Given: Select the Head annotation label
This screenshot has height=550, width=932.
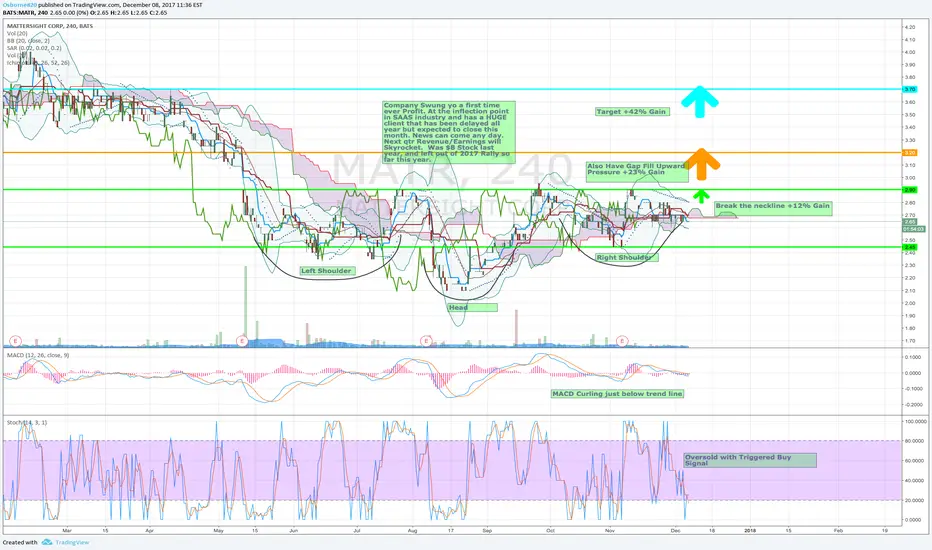Looking at the screenshot, I should (473, 307).
